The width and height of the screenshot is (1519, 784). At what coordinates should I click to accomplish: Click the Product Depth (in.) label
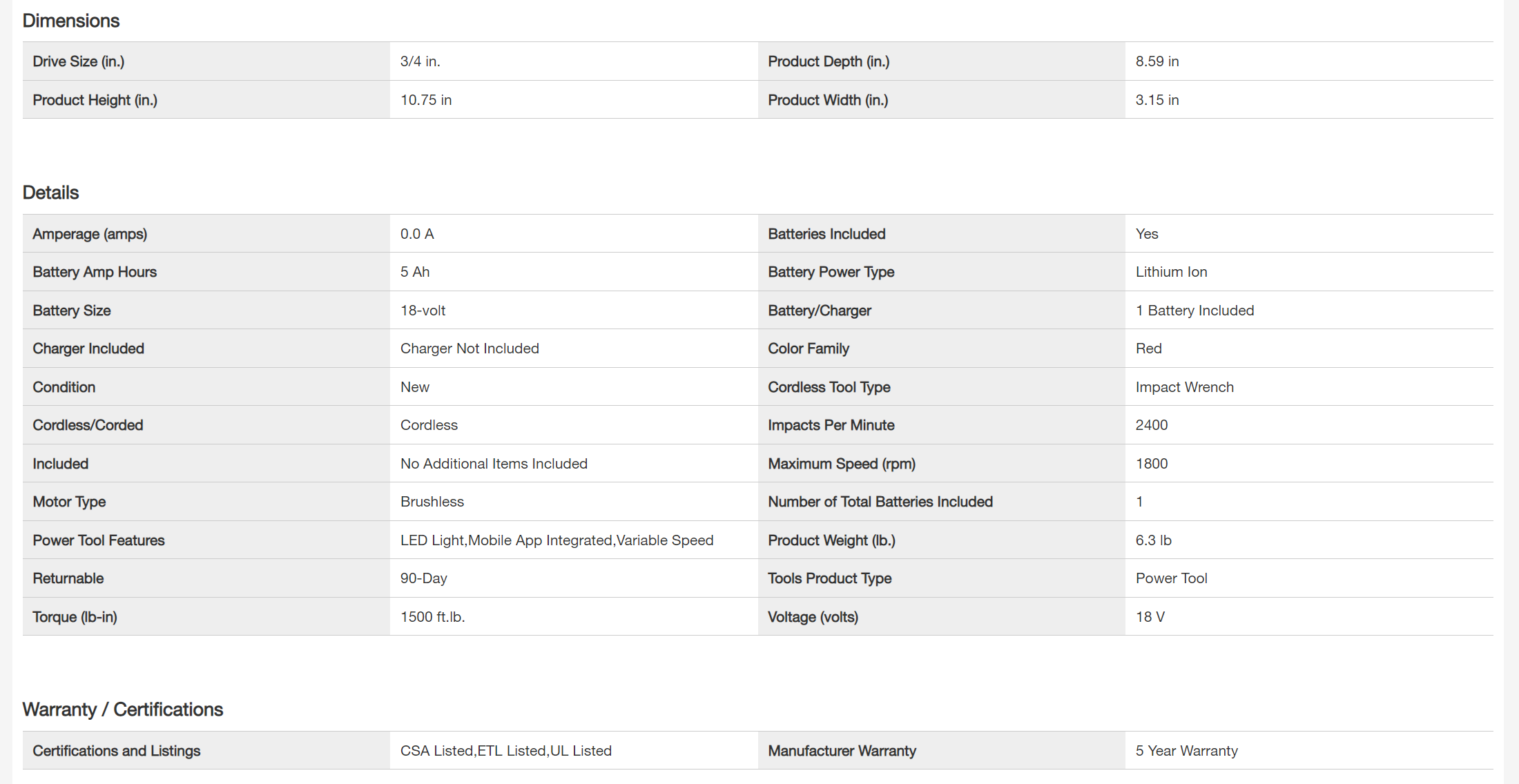point(829,61)
